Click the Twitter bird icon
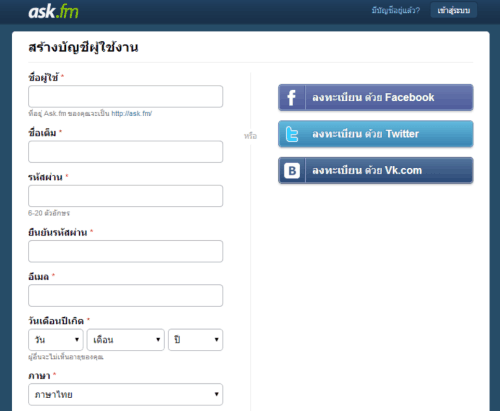Viewport: 500px width, 411px height. [x=292, y=134]
